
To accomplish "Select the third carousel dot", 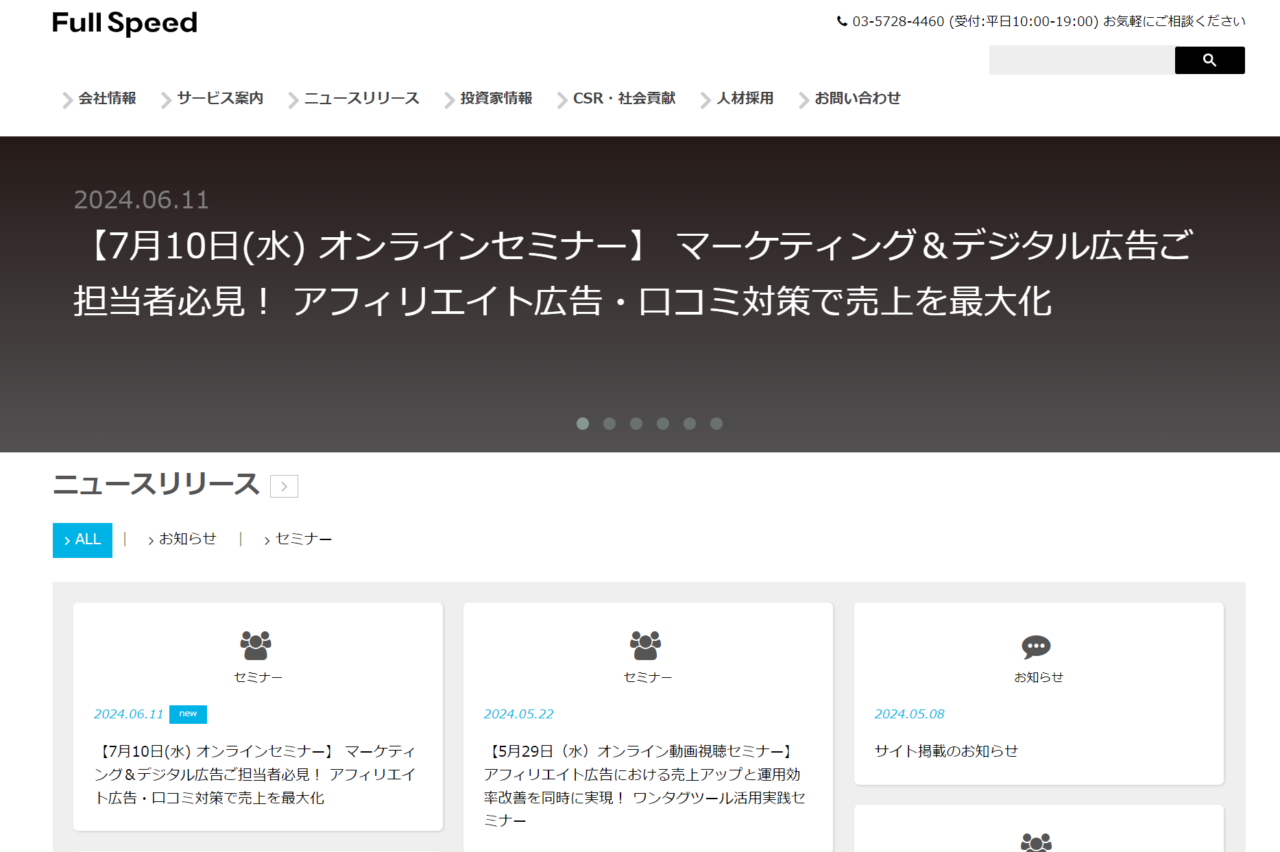I will tap(636, 423).
